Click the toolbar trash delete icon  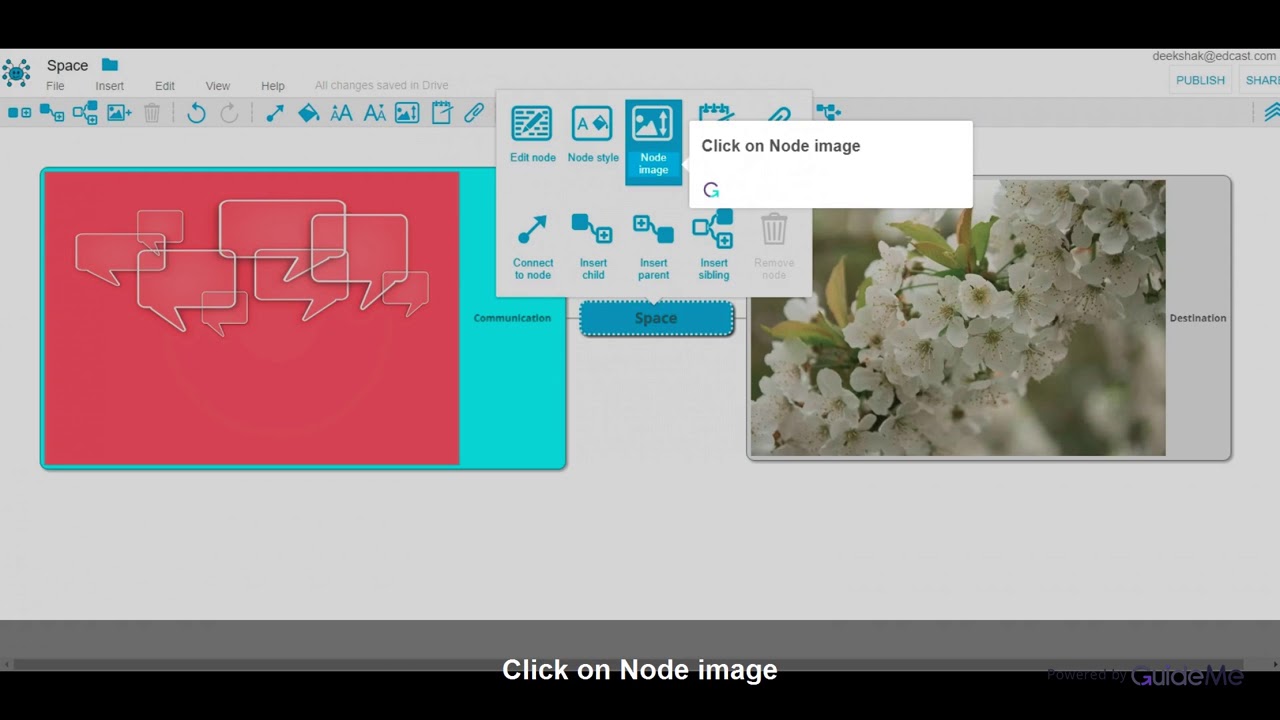coord(152,114)
